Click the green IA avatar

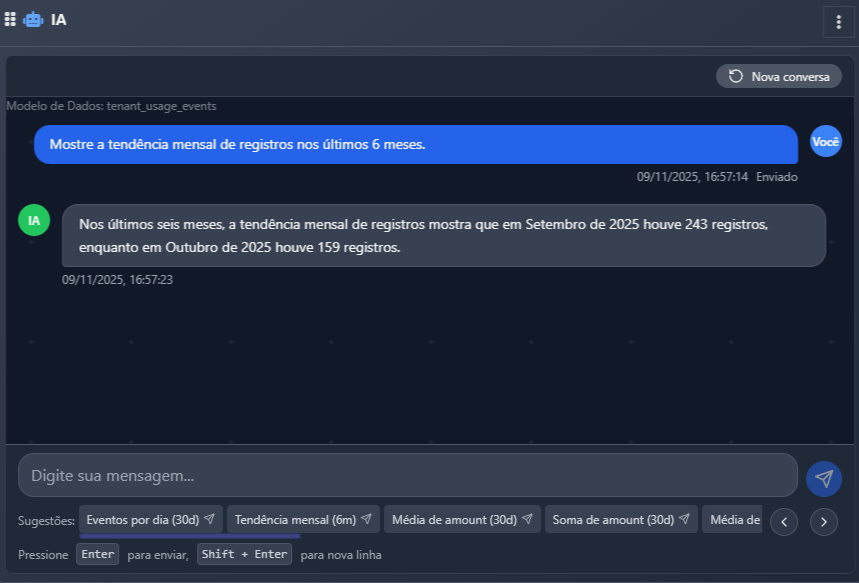[34, 220]
